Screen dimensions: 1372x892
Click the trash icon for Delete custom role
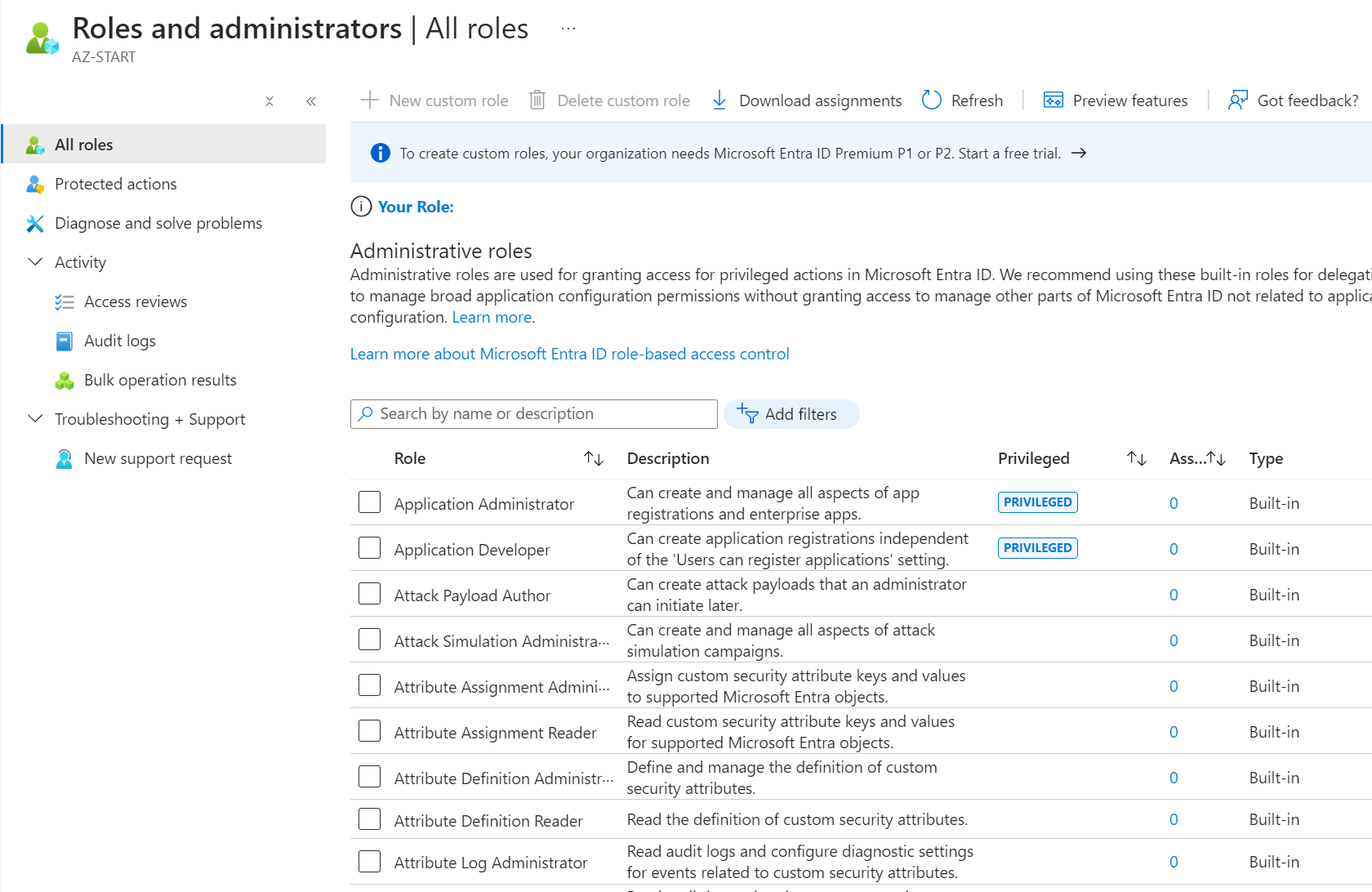pyautogui.click(x=537, y=100)
